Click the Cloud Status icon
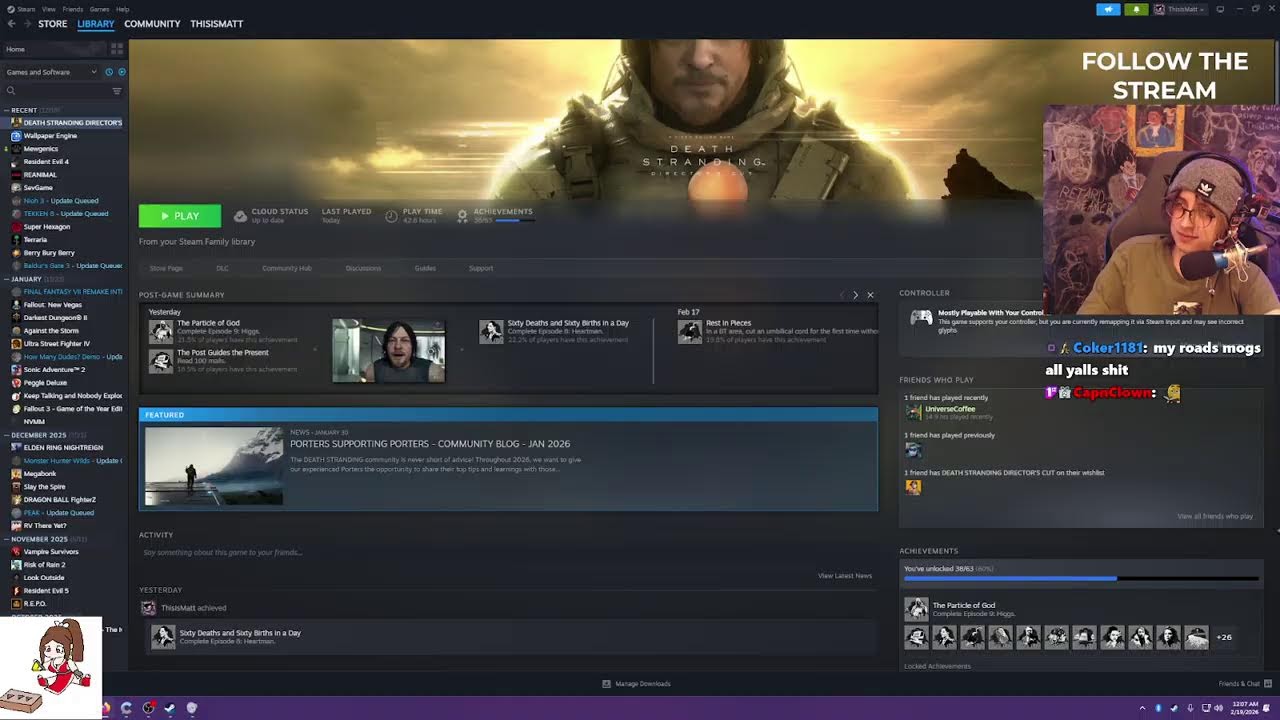The width and height of the screenshot is (1280, 720). click(240, 216)
